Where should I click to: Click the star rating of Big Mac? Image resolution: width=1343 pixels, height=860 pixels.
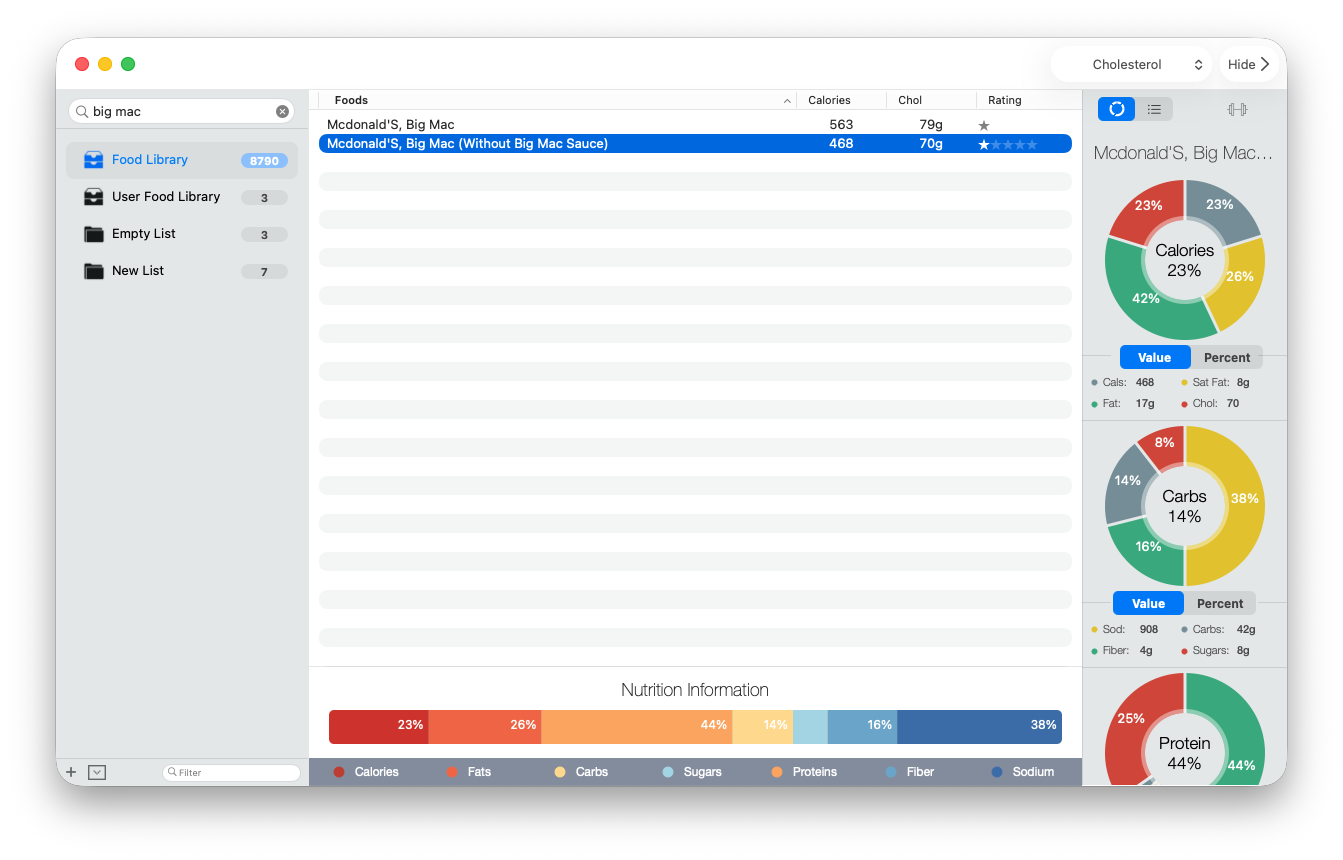click(x=984, y=125)
